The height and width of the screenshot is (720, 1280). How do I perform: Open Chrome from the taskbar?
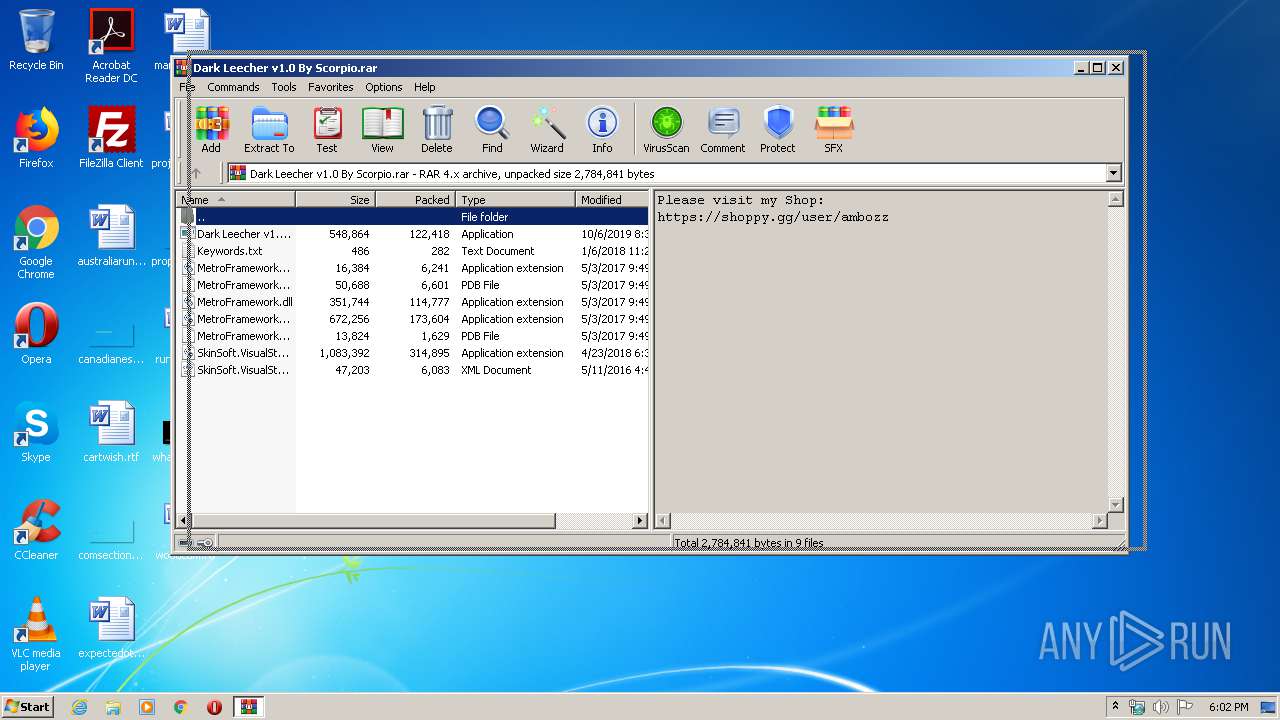click(x=181, y=707)
